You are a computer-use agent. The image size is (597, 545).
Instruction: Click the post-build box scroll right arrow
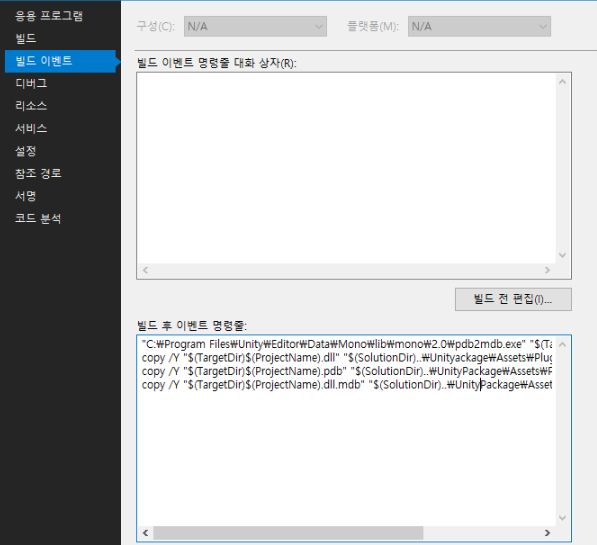pyautogui.click(x=548, y=533)
